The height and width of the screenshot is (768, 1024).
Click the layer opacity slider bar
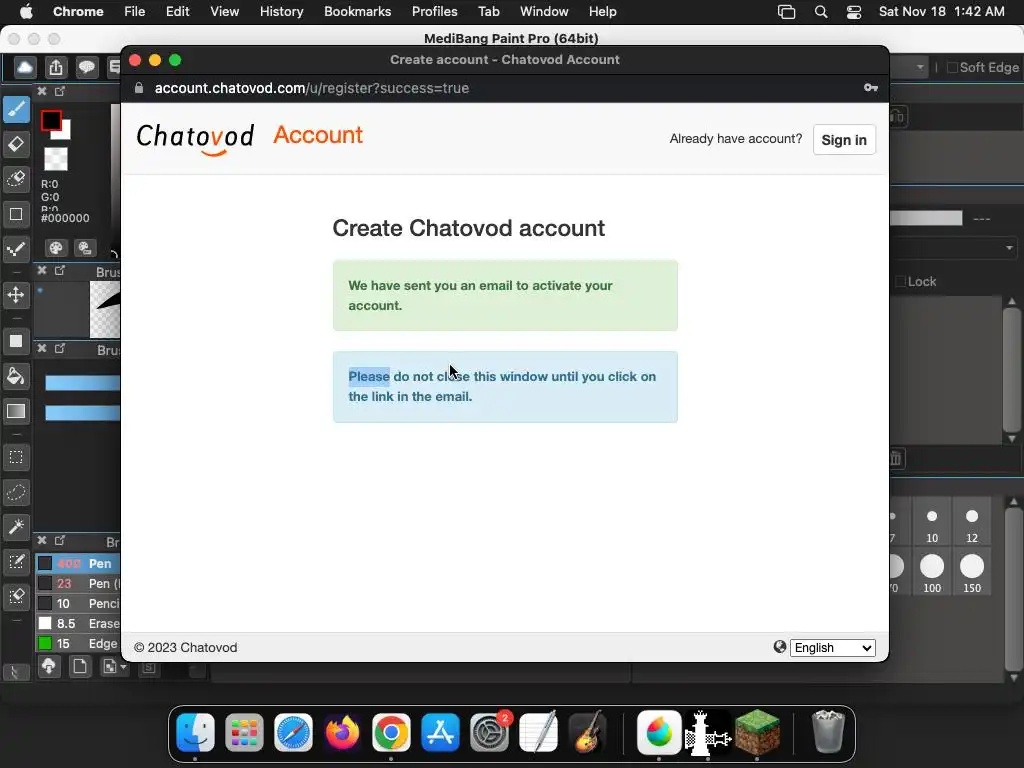(x=926, y=218)
